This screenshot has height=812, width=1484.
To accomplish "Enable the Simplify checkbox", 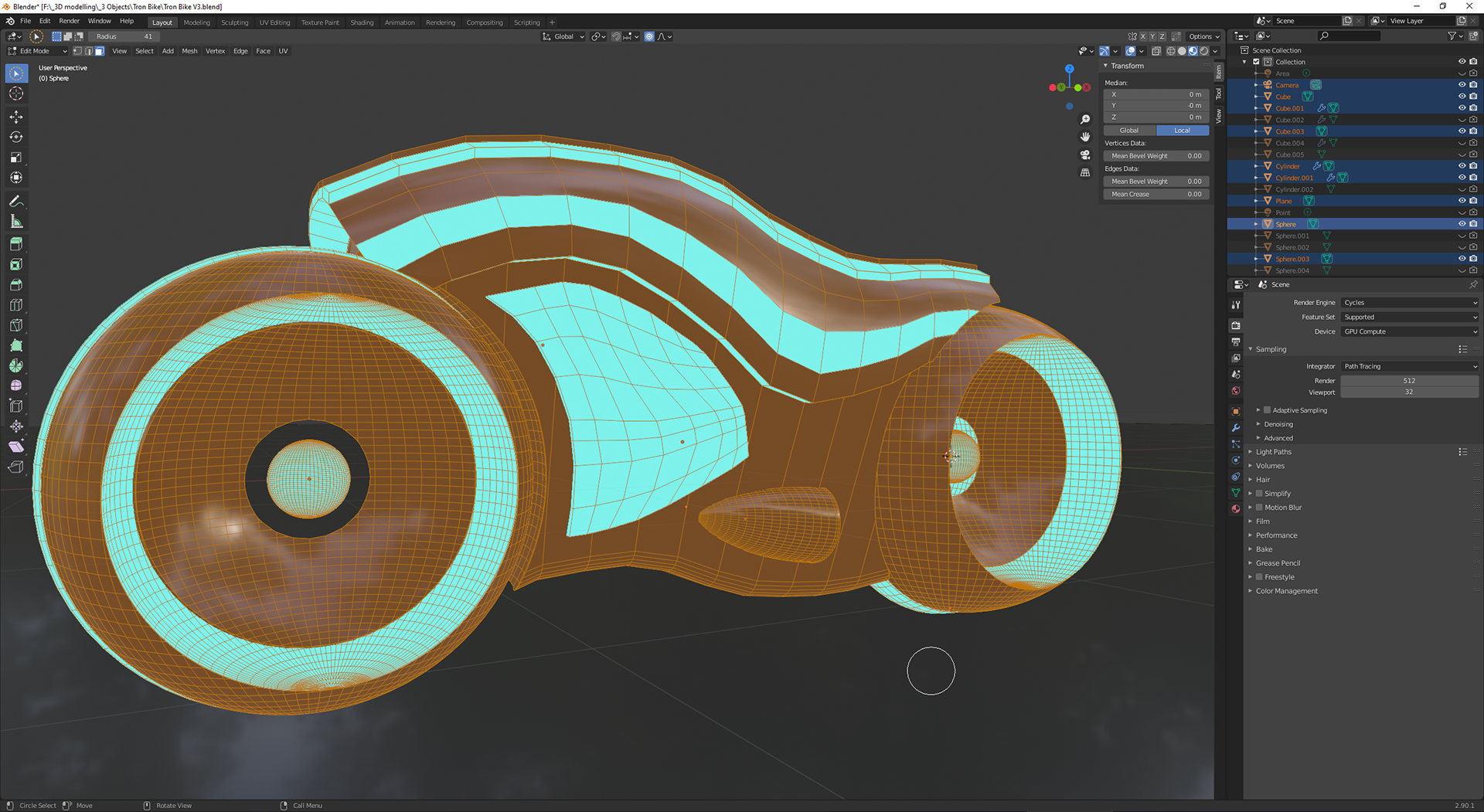I will (x=1259, y=494).
